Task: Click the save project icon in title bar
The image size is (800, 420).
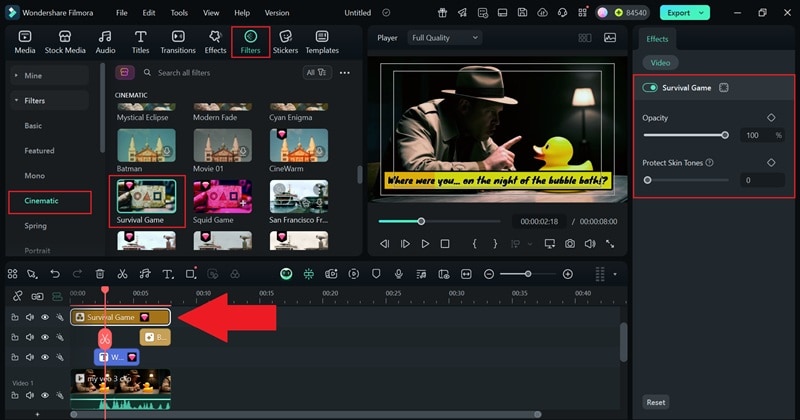Action: [x=522, y=13]
